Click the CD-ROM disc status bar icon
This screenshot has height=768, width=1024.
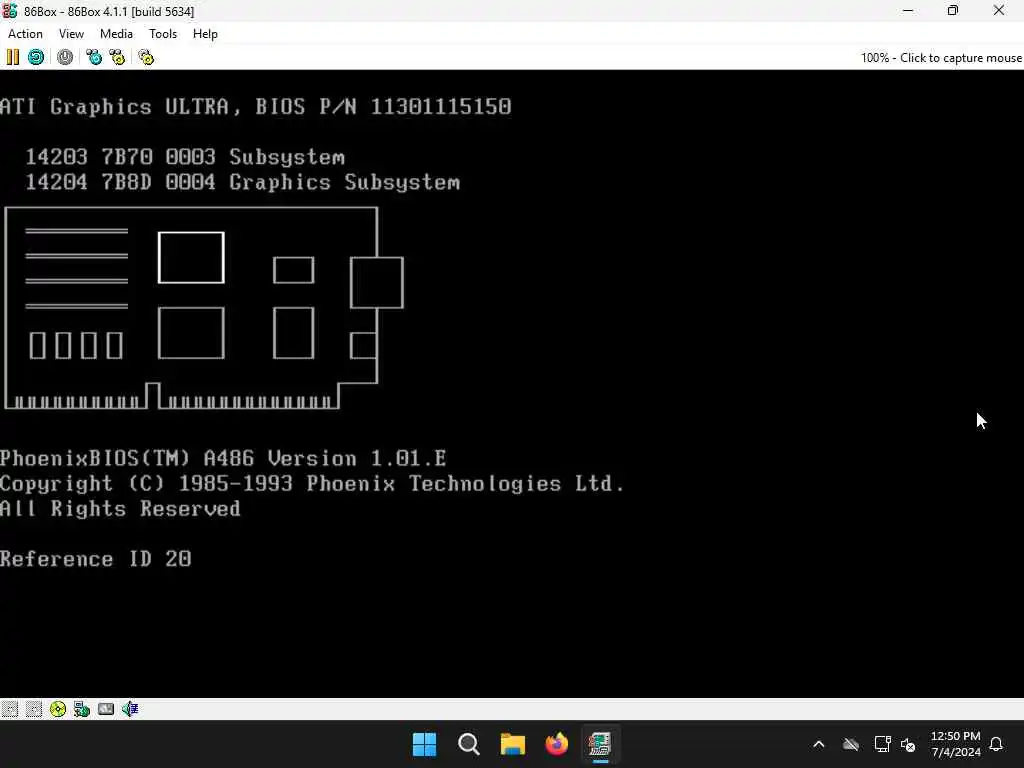click(57, 709)
